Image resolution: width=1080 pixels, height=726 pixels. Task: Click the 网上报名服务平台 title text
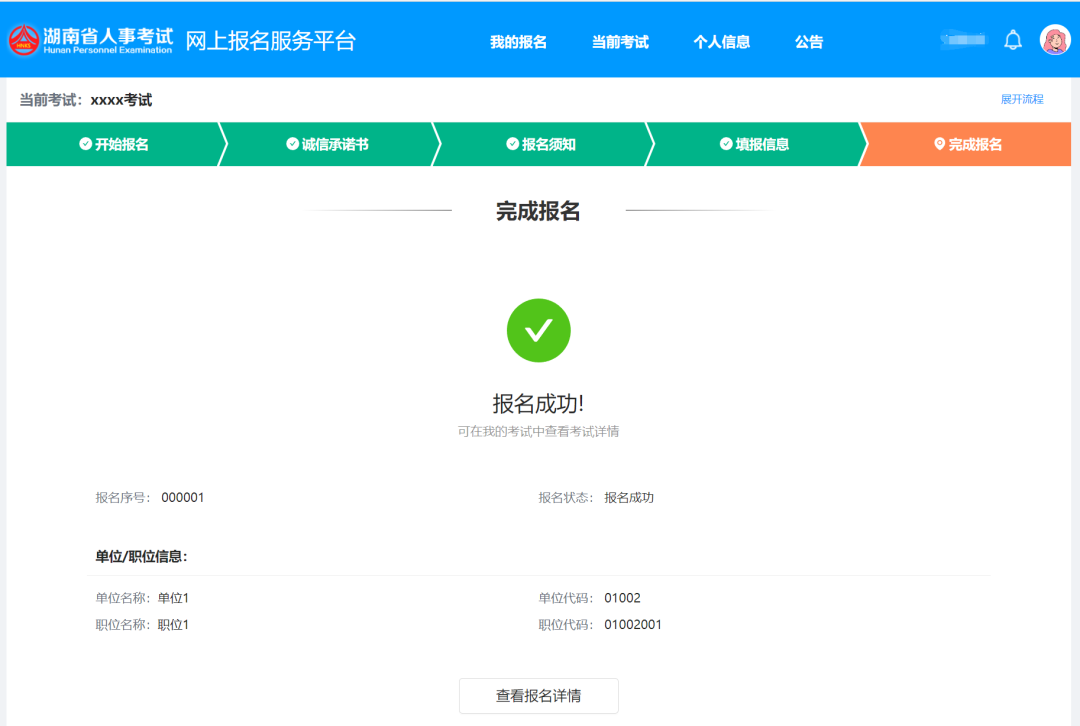tap(270, 41)
